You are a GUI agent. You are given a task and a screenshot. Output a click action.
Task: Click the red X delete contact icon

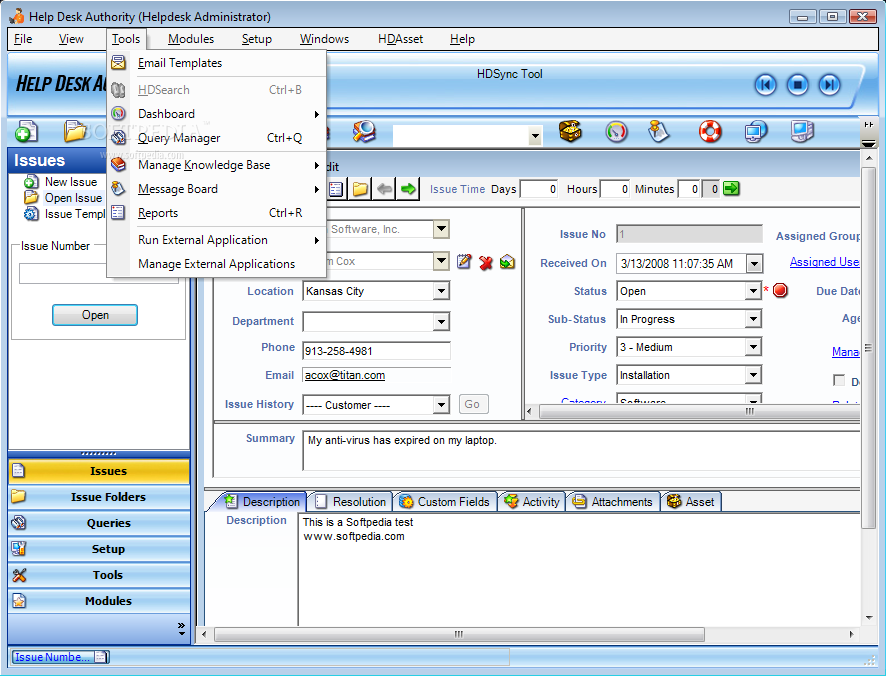point(485,262)
